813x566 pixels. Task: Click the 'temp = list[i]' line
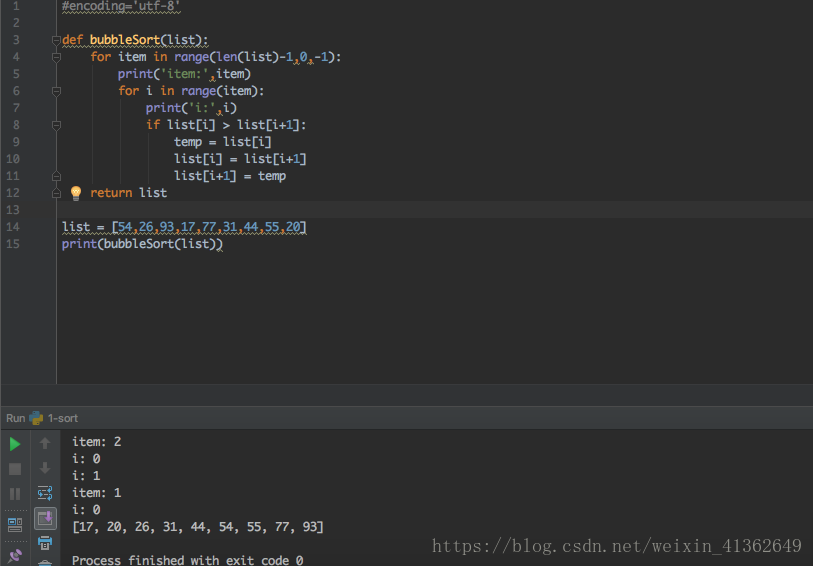222,142
